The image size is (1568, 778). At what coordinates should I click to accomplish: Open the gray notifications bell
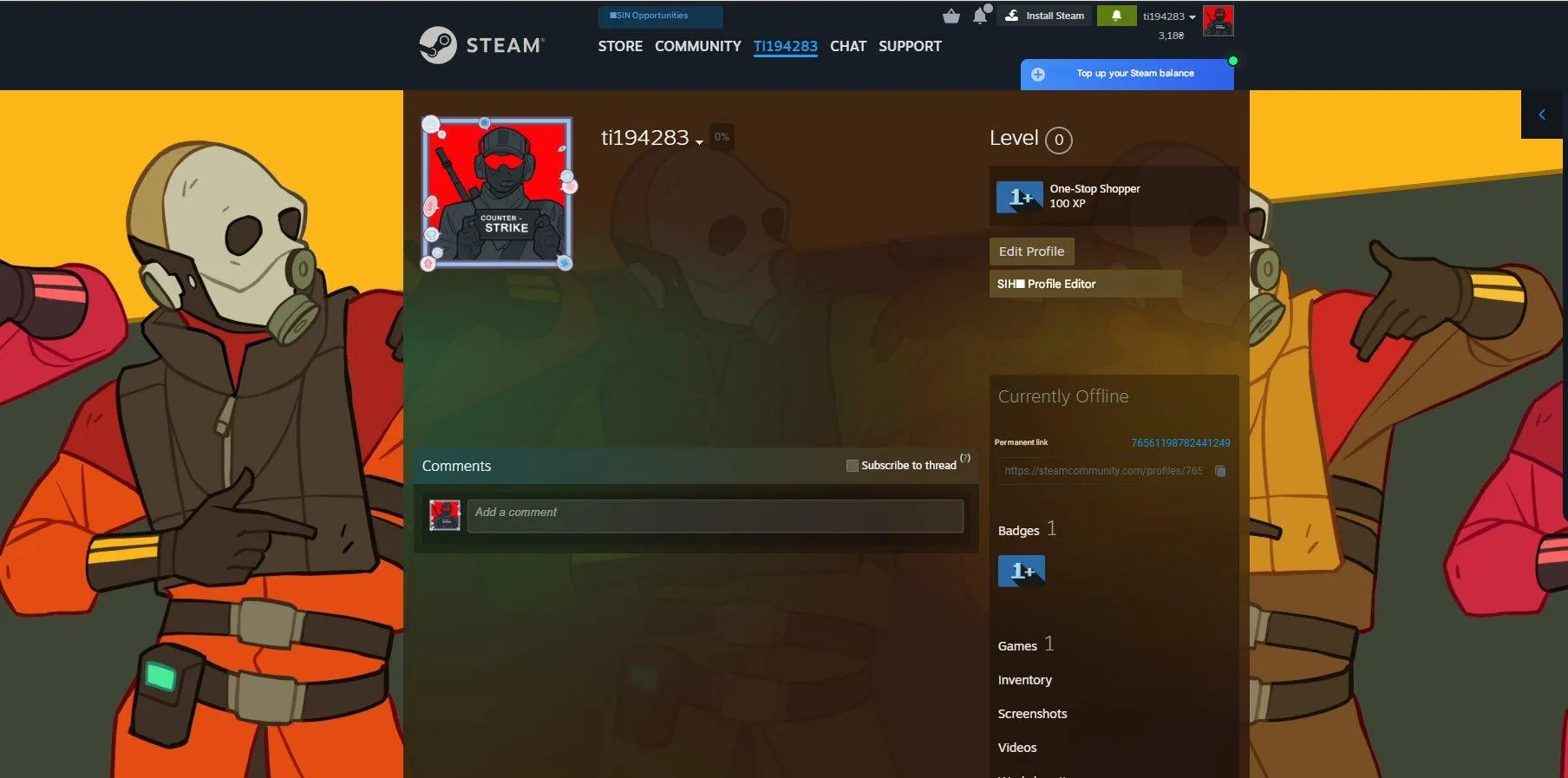[x=980, y=16]
